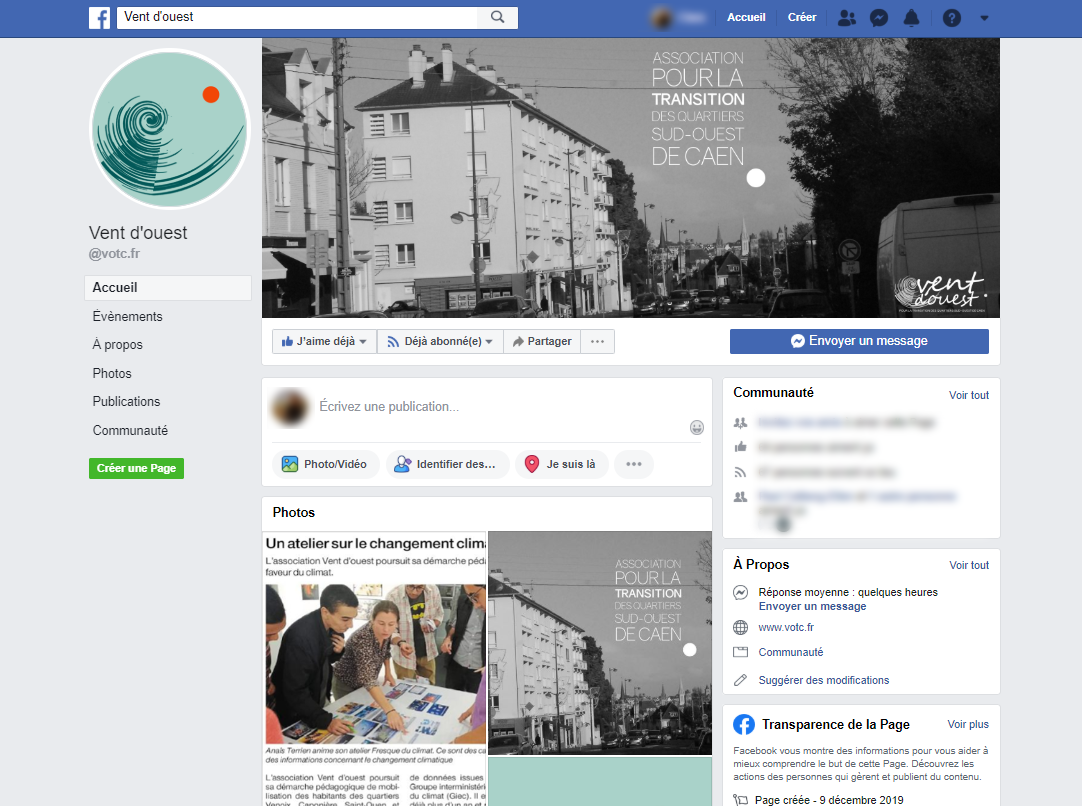Image resolution: width=1082 pixels, height=806 pixels.
Task: Click Voir tout in À Propos section
Action: point(969,564)
